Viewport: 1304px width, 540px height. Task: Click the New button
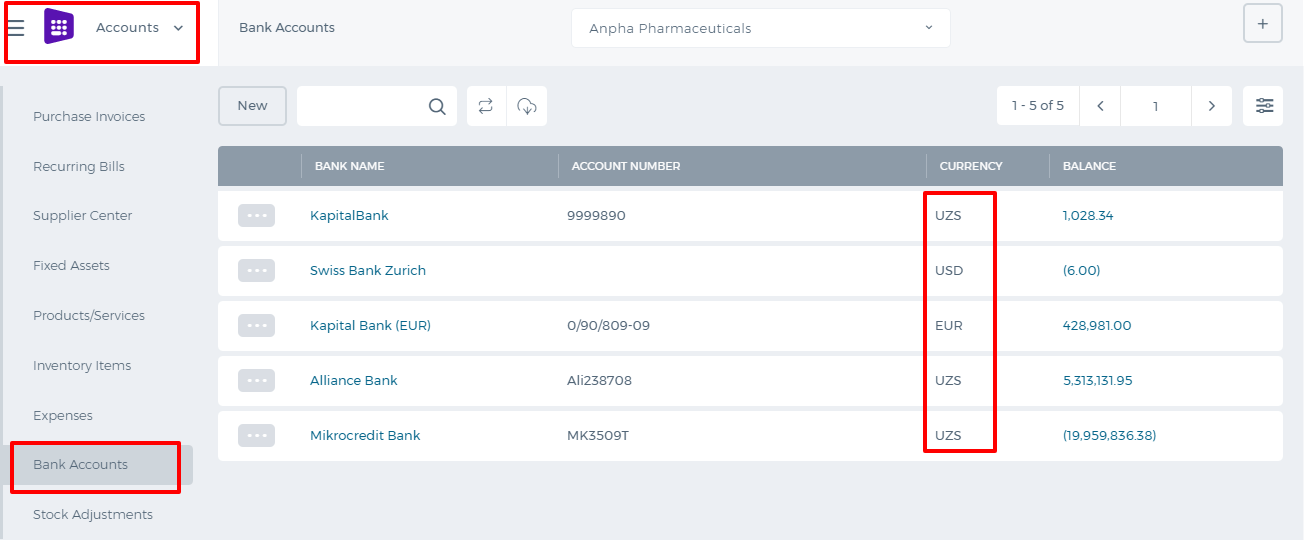point(253,106)
